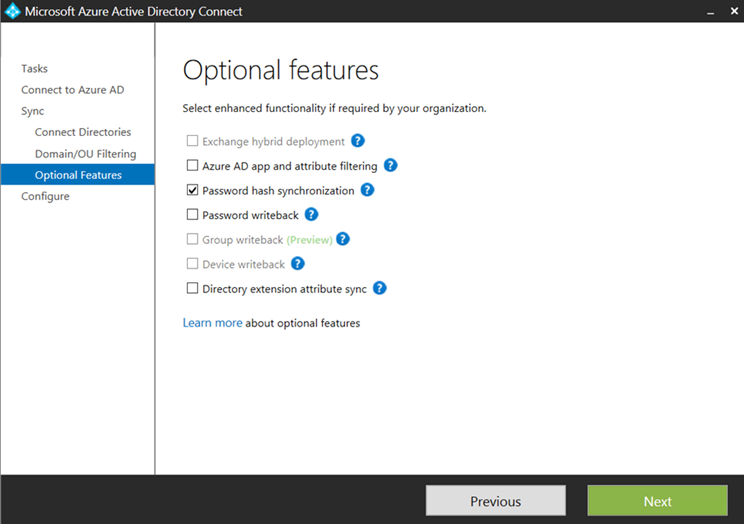Uncheck Password hash synchronization

click(193, 190)
